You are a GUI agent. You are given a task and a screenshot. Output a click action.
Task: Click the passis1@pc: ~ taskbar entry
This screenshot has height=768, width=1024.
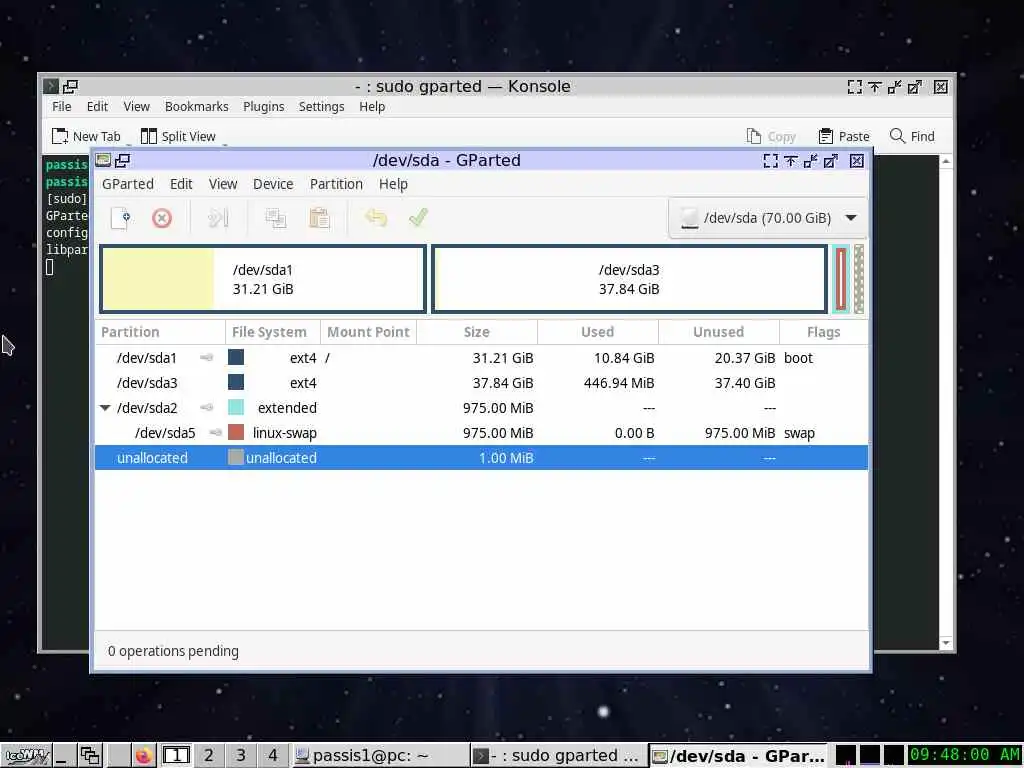[378, 756]
